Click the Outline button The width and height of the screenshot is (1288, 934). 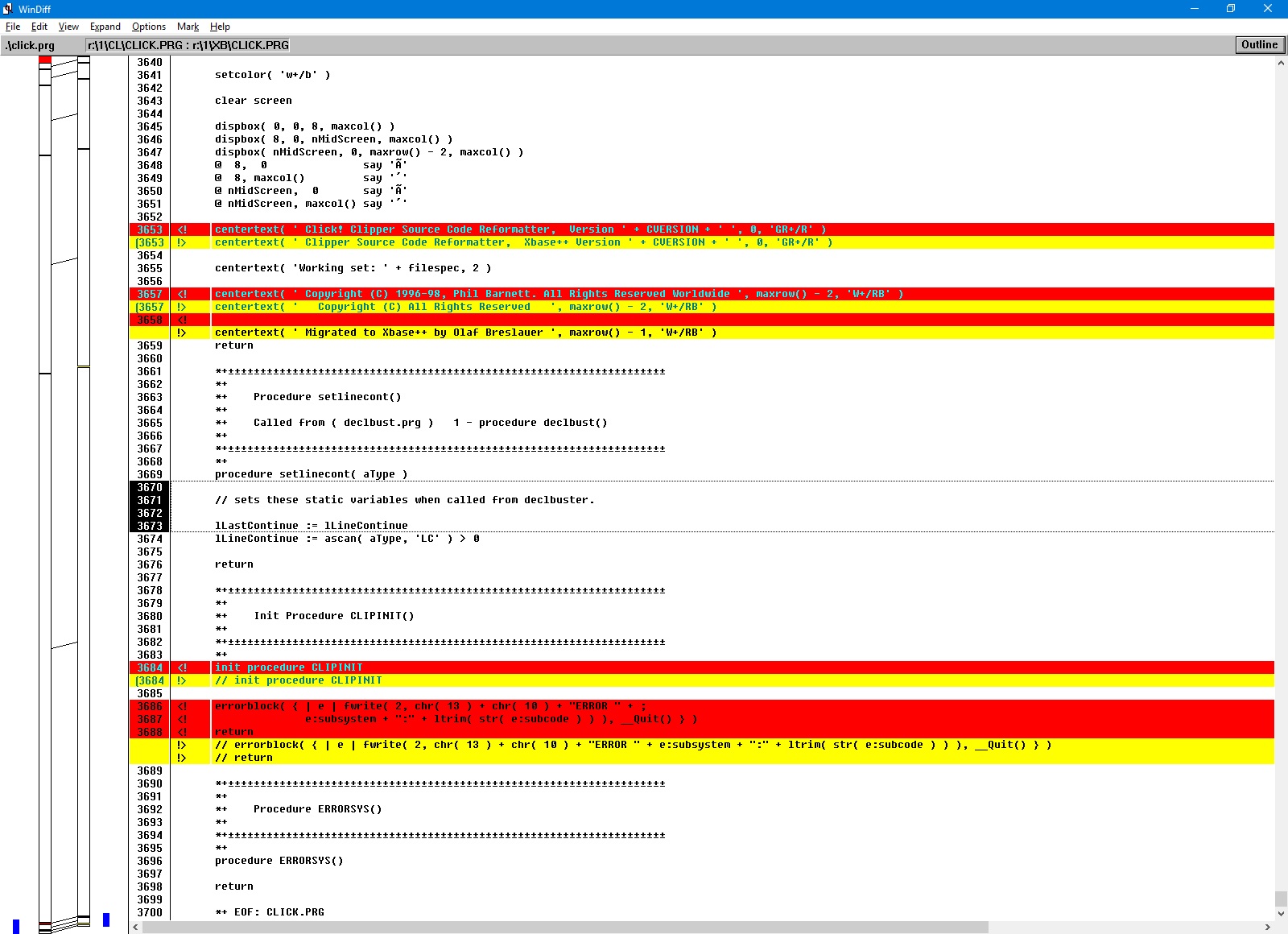pos(1259,45)
